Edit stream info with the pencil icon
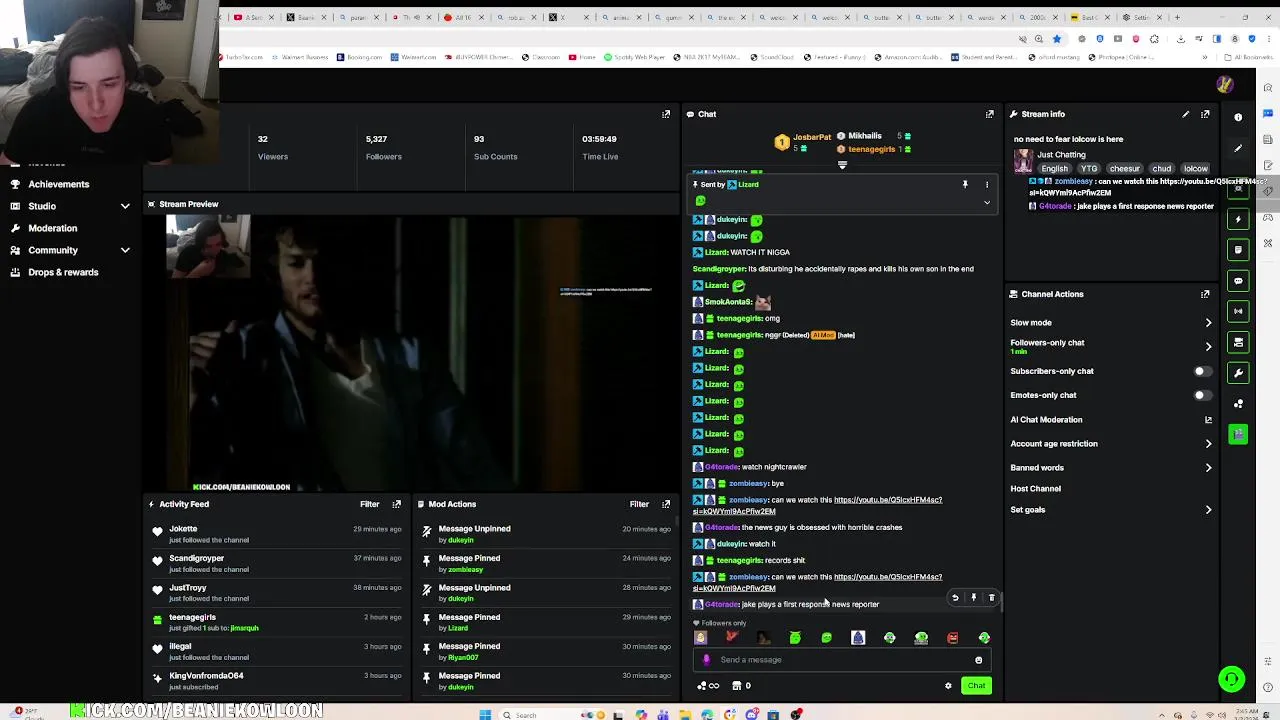 1186,114
